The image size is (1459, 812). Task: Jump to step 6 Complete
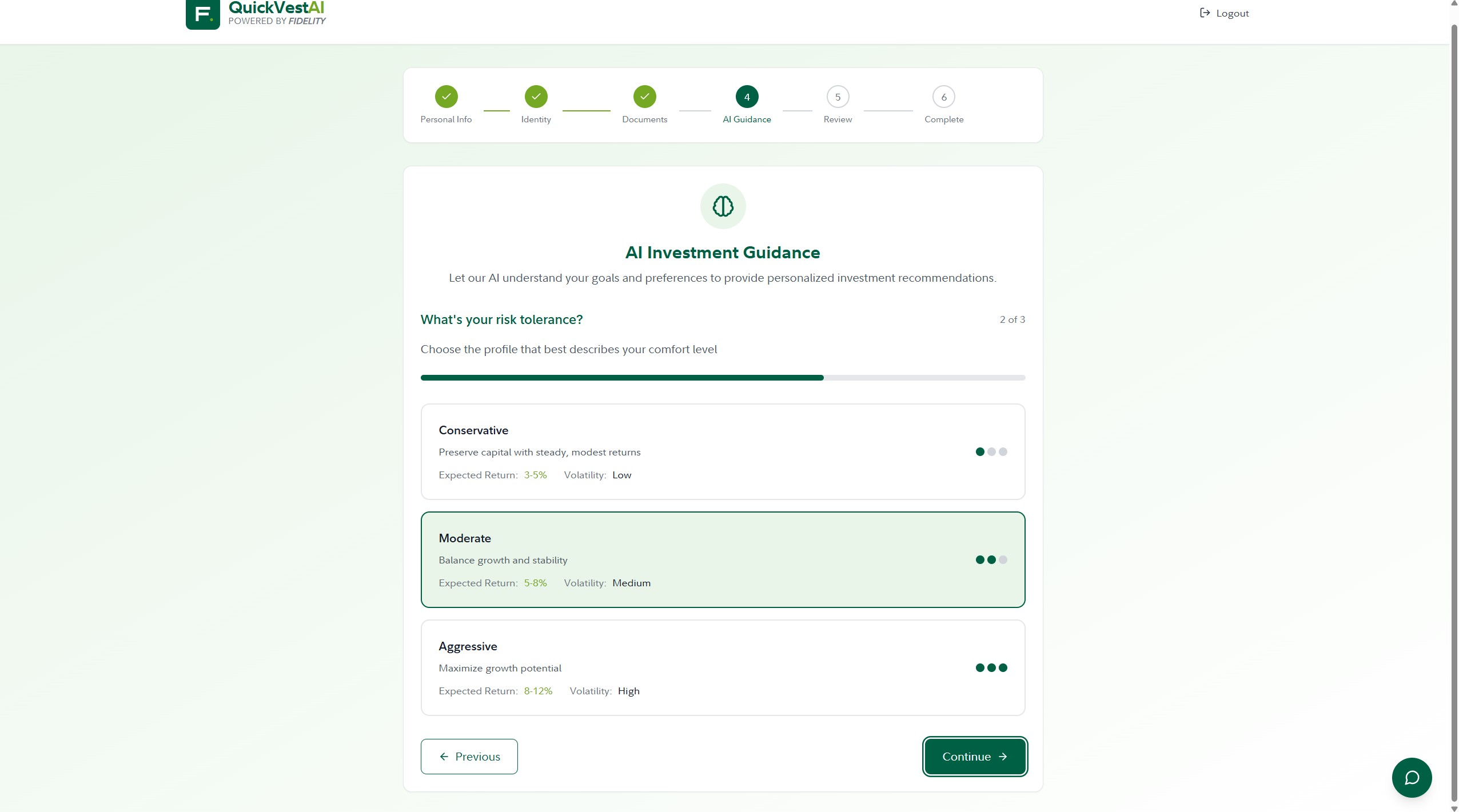click(x=943, y=97)
